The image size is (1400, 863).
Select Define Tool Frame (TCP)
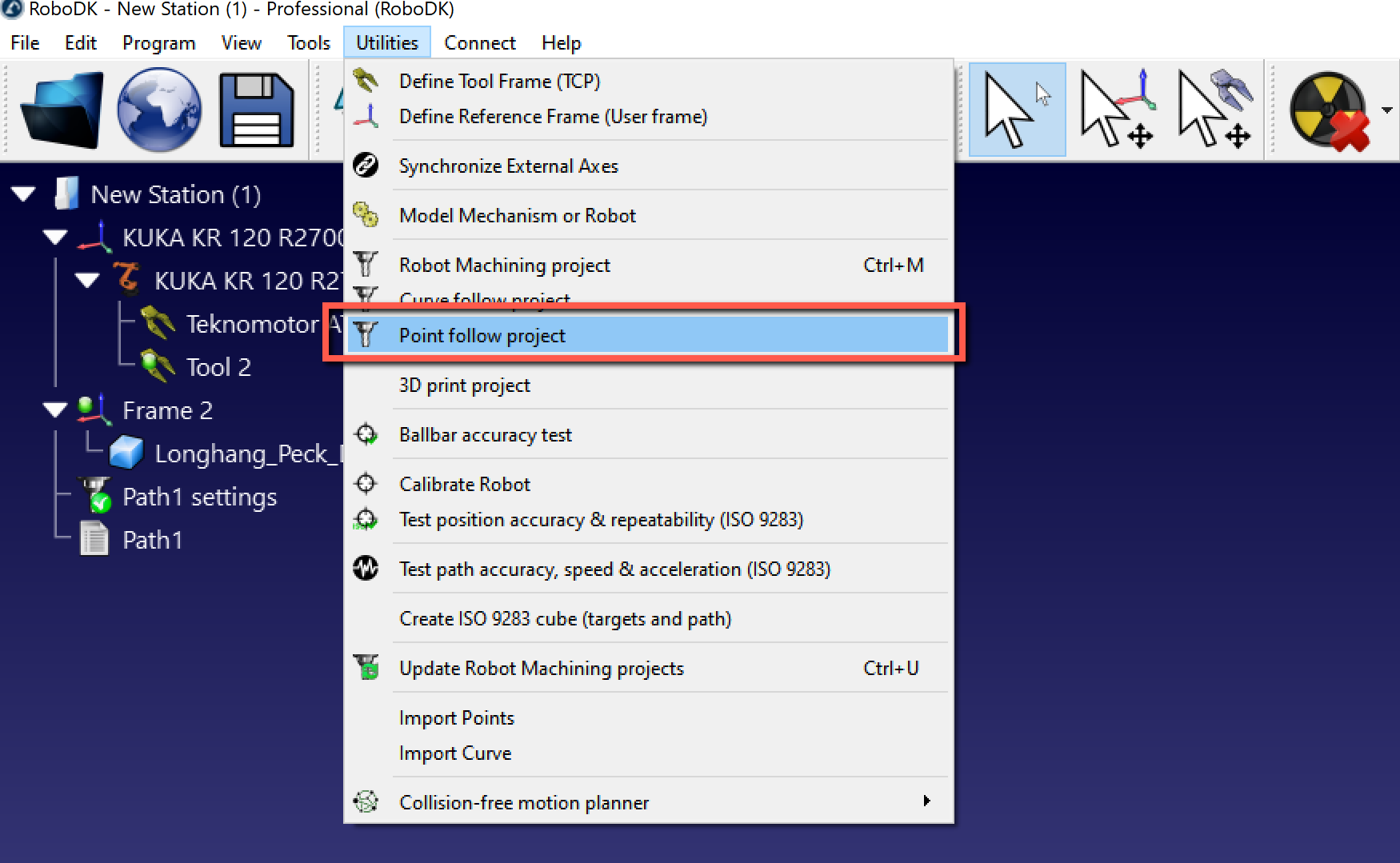coord(499,82)
